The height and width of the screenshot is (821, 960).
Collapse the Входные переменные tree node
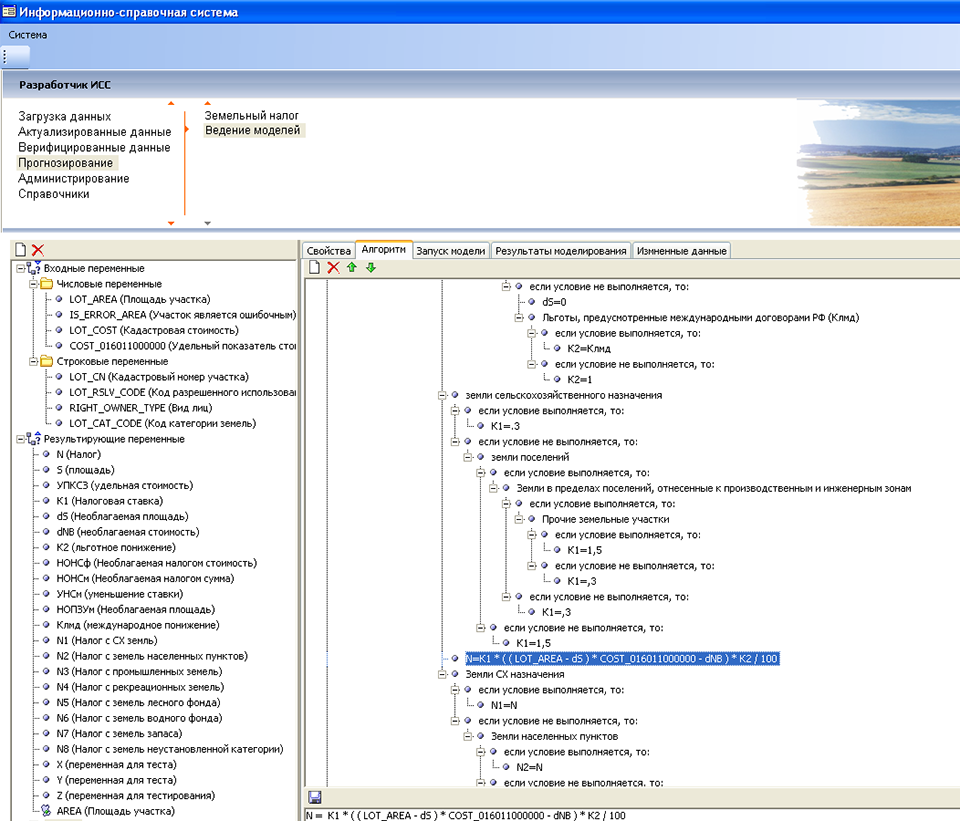coord(21,269)
